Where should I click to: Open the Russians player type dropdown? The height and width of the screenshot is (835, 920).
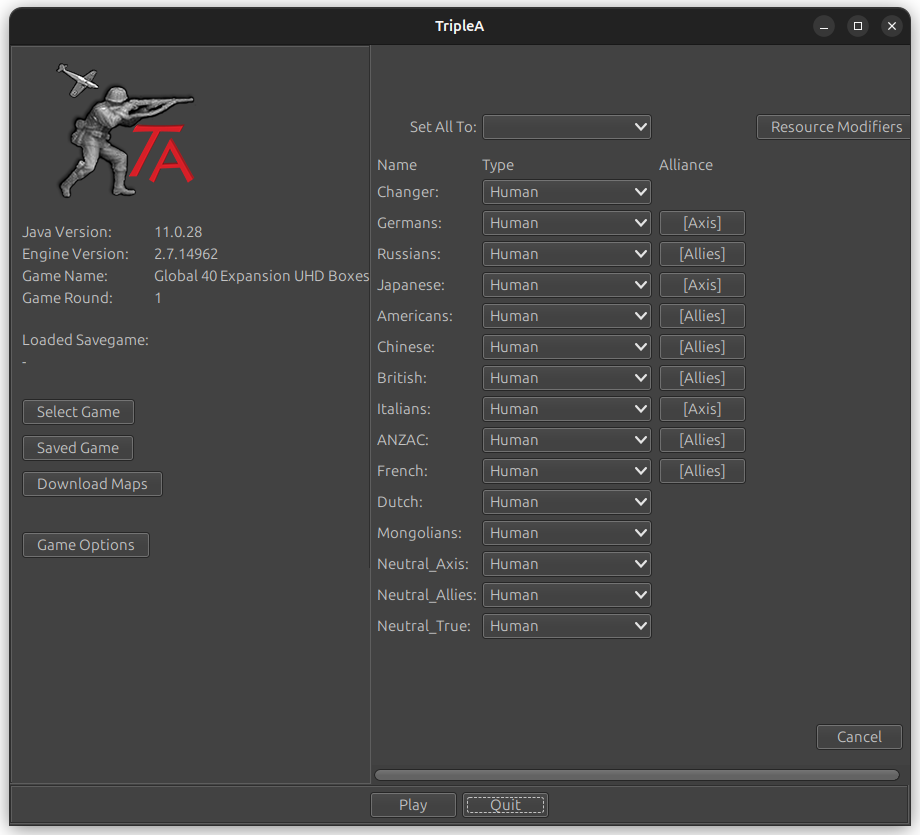click(566, 254)
